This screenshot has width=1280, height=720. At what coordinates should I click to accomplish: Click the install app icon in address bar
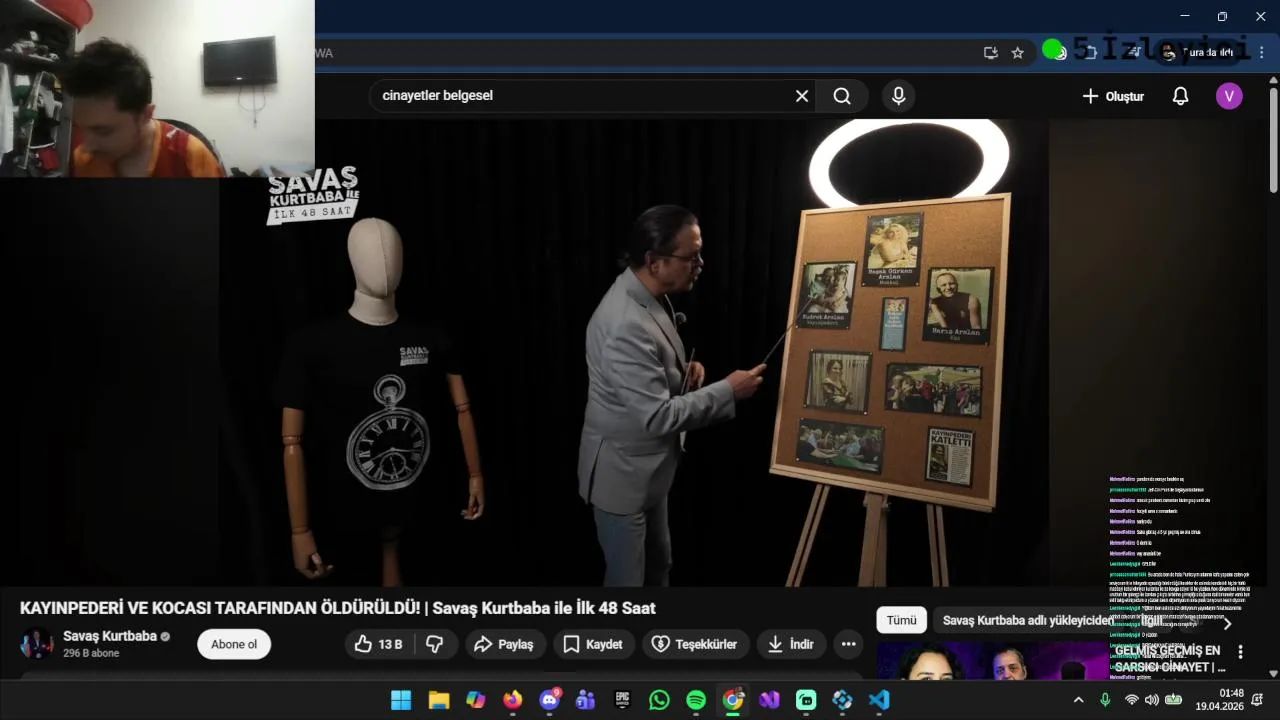point(991,53)
